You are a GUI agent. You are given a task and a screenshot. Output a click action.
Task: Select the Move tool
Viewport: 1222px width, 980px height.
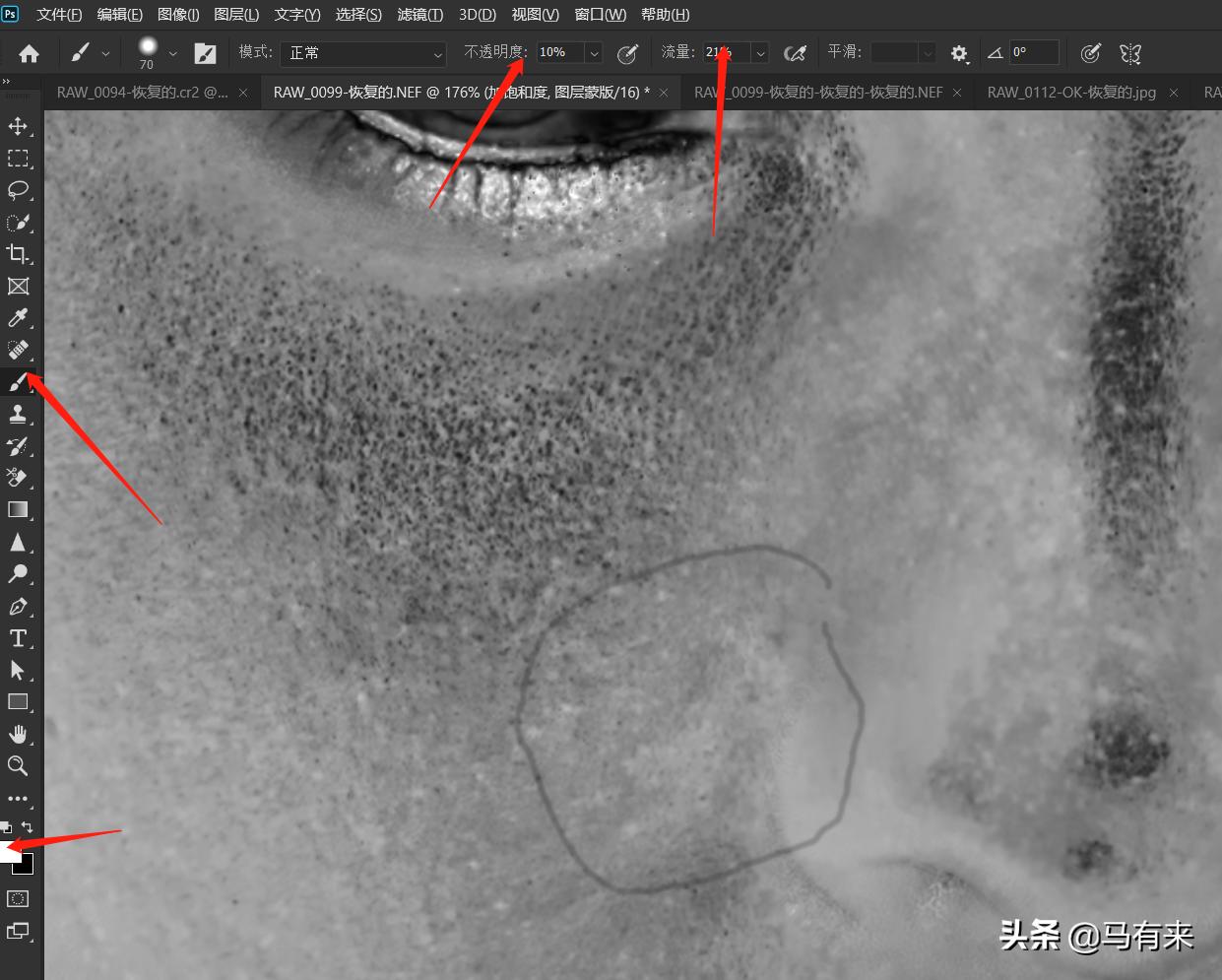[18, 126]
